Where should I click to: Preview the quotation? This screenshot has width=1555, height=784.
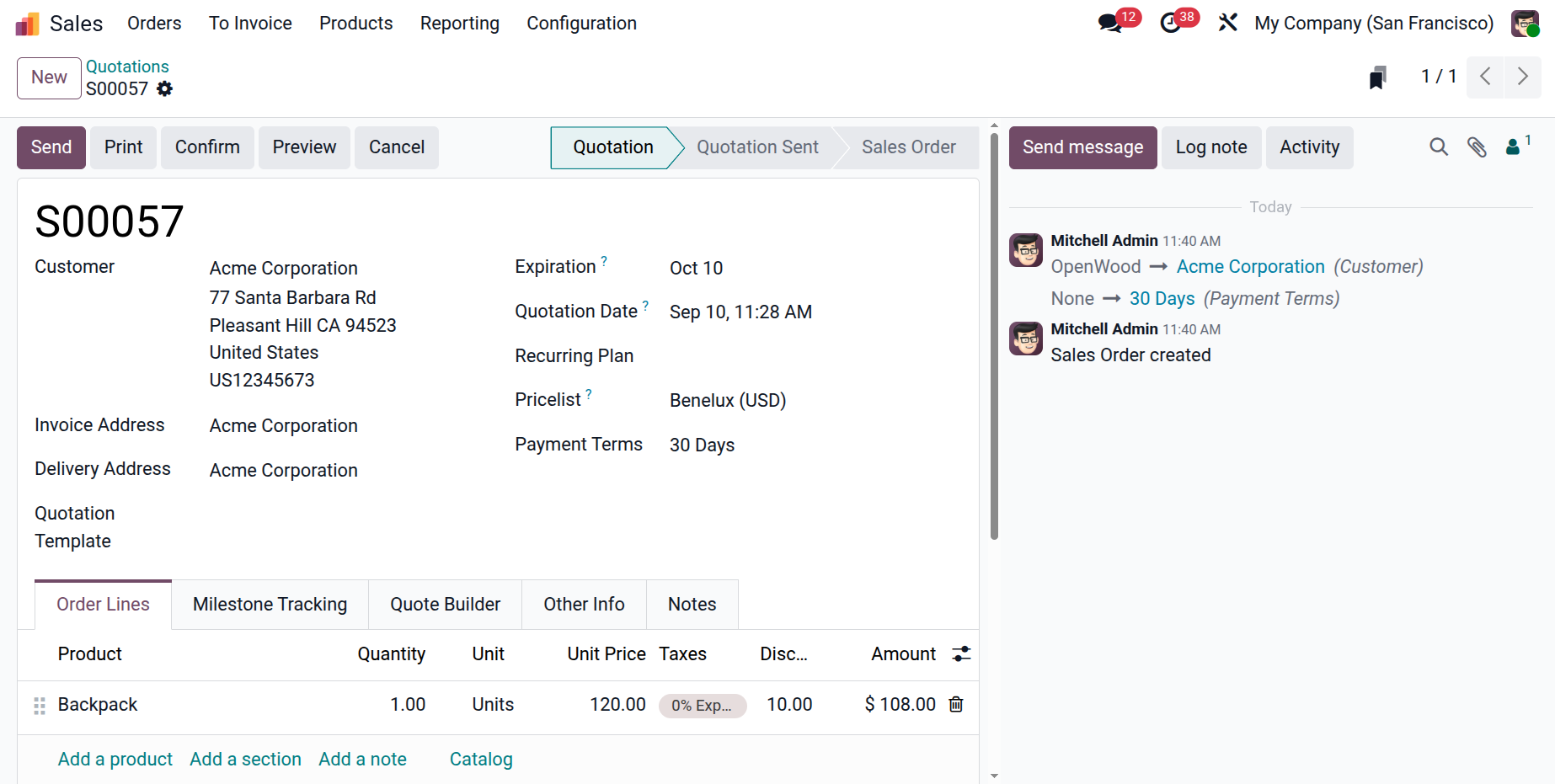304,147
